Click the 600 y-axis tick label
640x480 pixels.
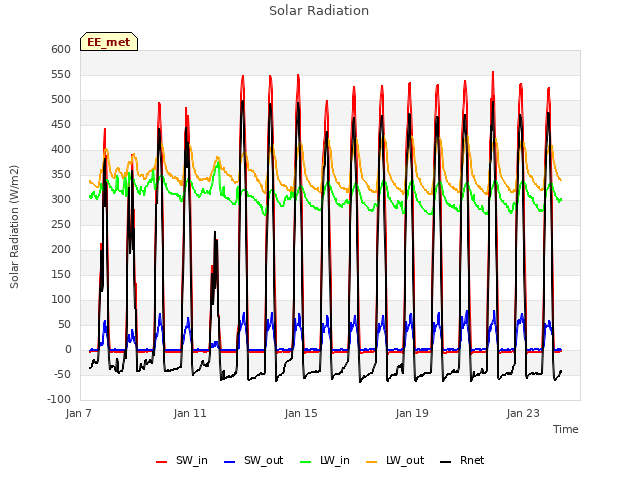(x=61, y=49)
